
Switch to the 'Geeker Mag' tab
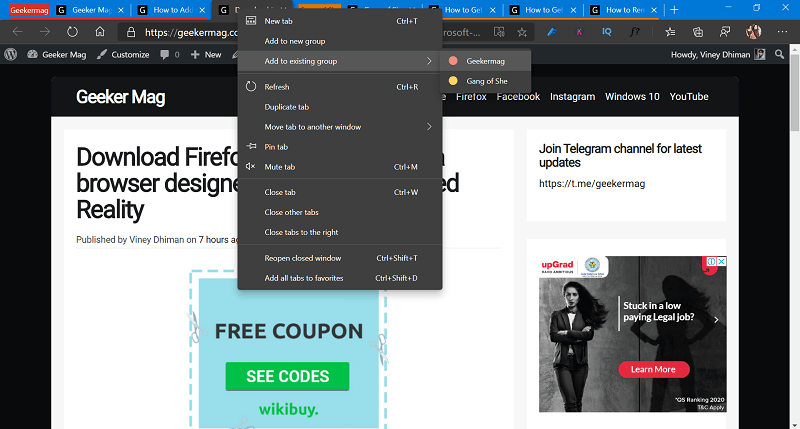click(92, 10)
